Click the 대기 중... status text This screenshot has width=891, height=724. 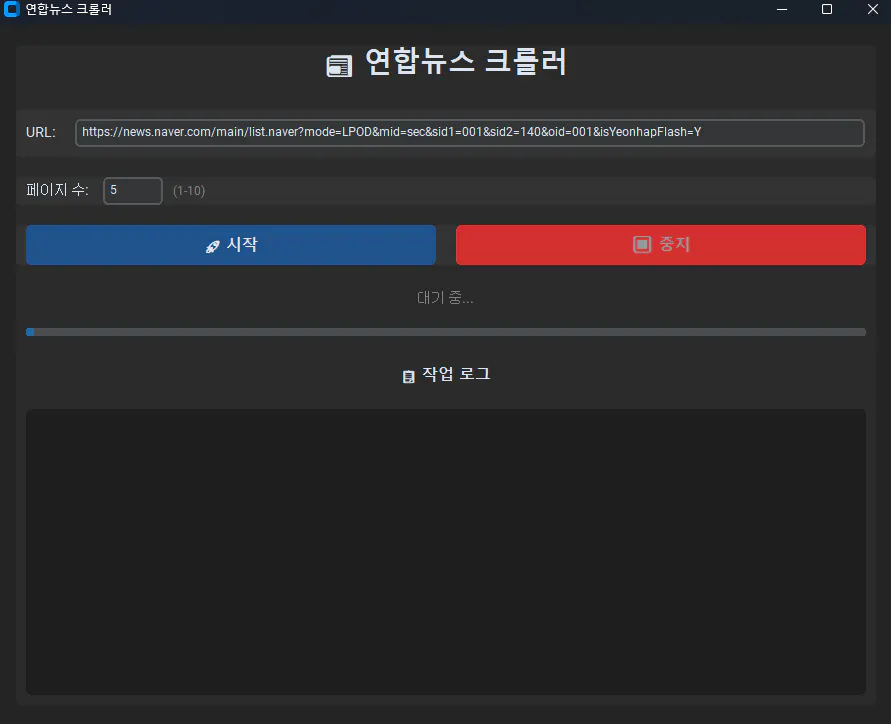pyautogui.click(x=446, y=297)
